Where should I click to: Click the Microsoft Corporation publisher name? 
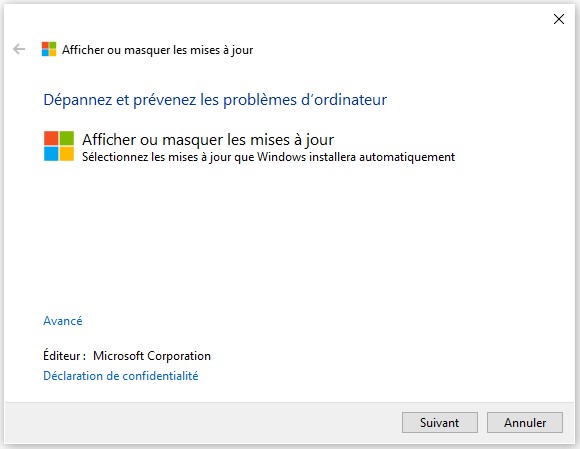(152, 356)
